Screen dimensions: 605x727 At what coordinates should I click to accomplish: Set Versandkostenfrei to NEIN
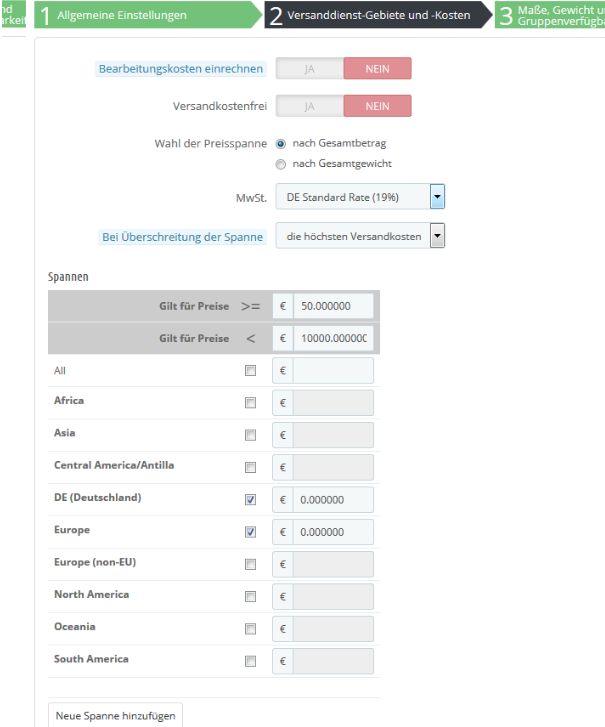377,106
